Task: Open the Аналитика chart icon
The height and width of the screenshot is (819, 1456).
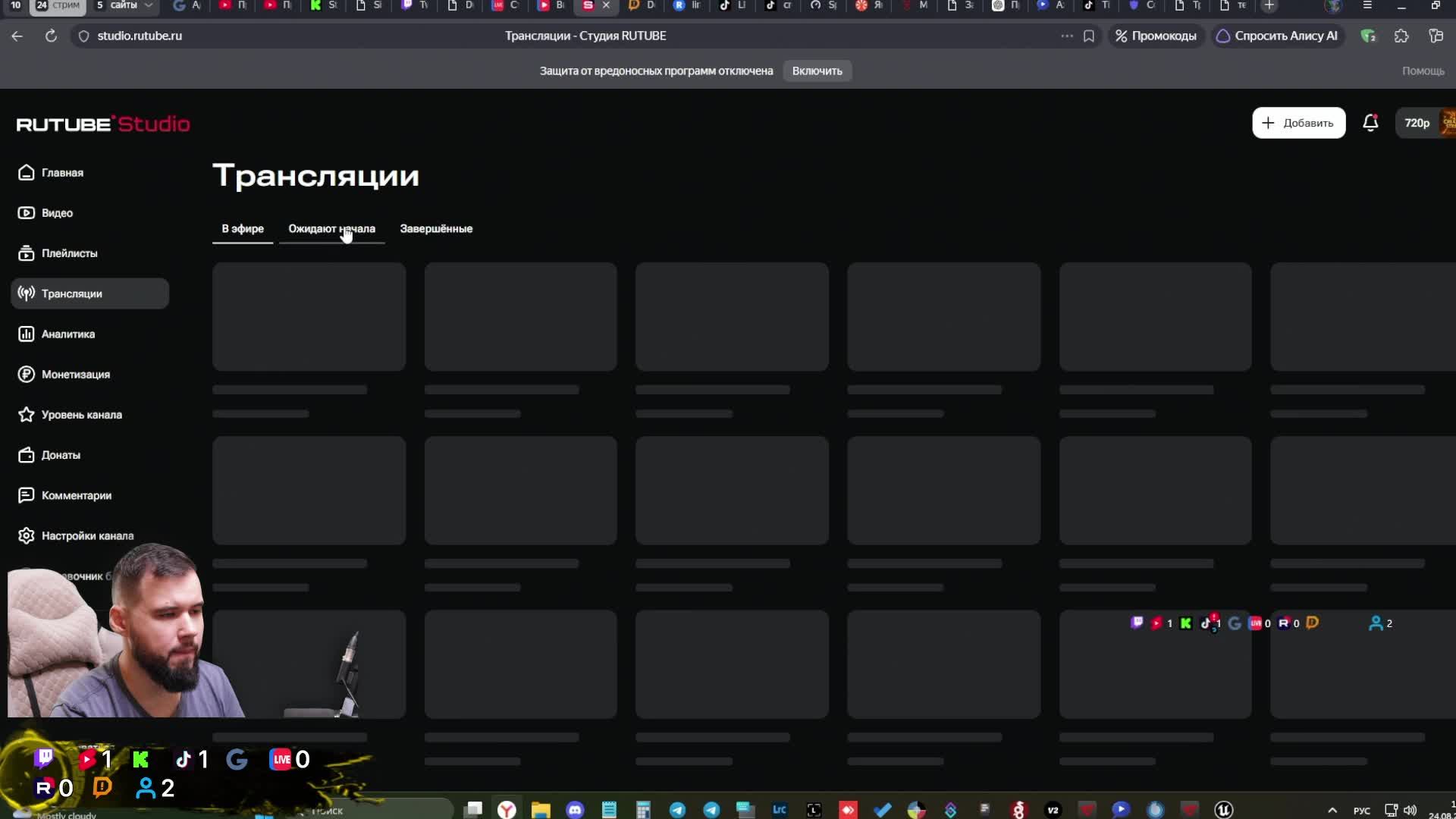Action: [26, 334]
